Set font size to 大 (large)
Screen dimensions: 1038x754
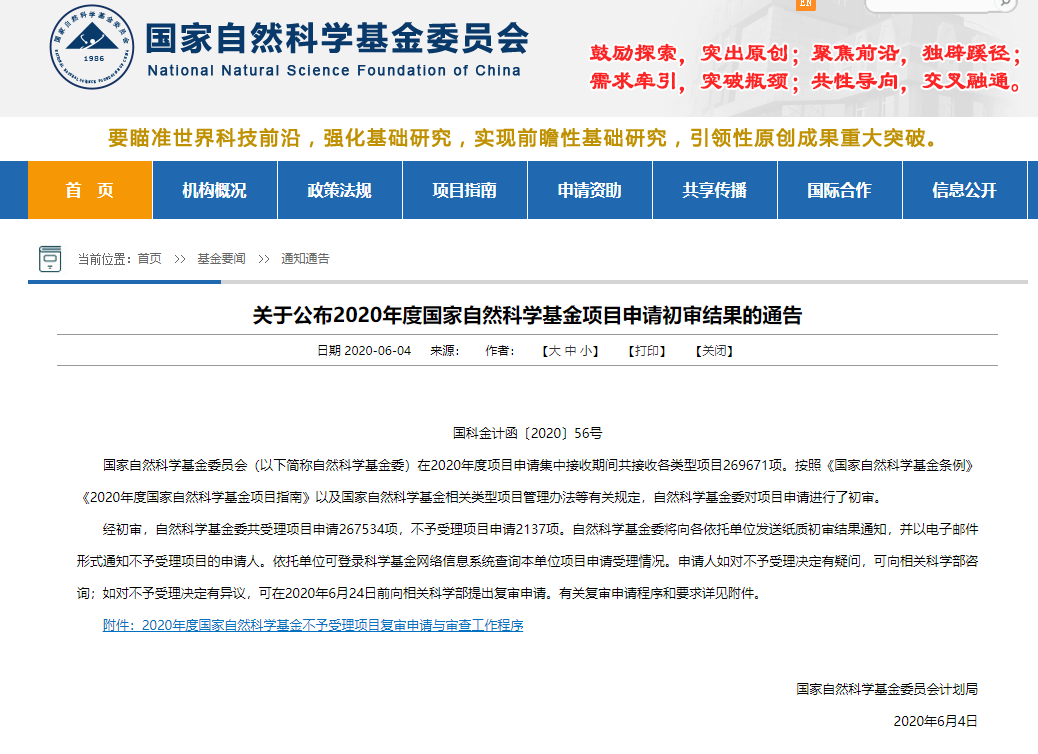[x=554, y=351]
